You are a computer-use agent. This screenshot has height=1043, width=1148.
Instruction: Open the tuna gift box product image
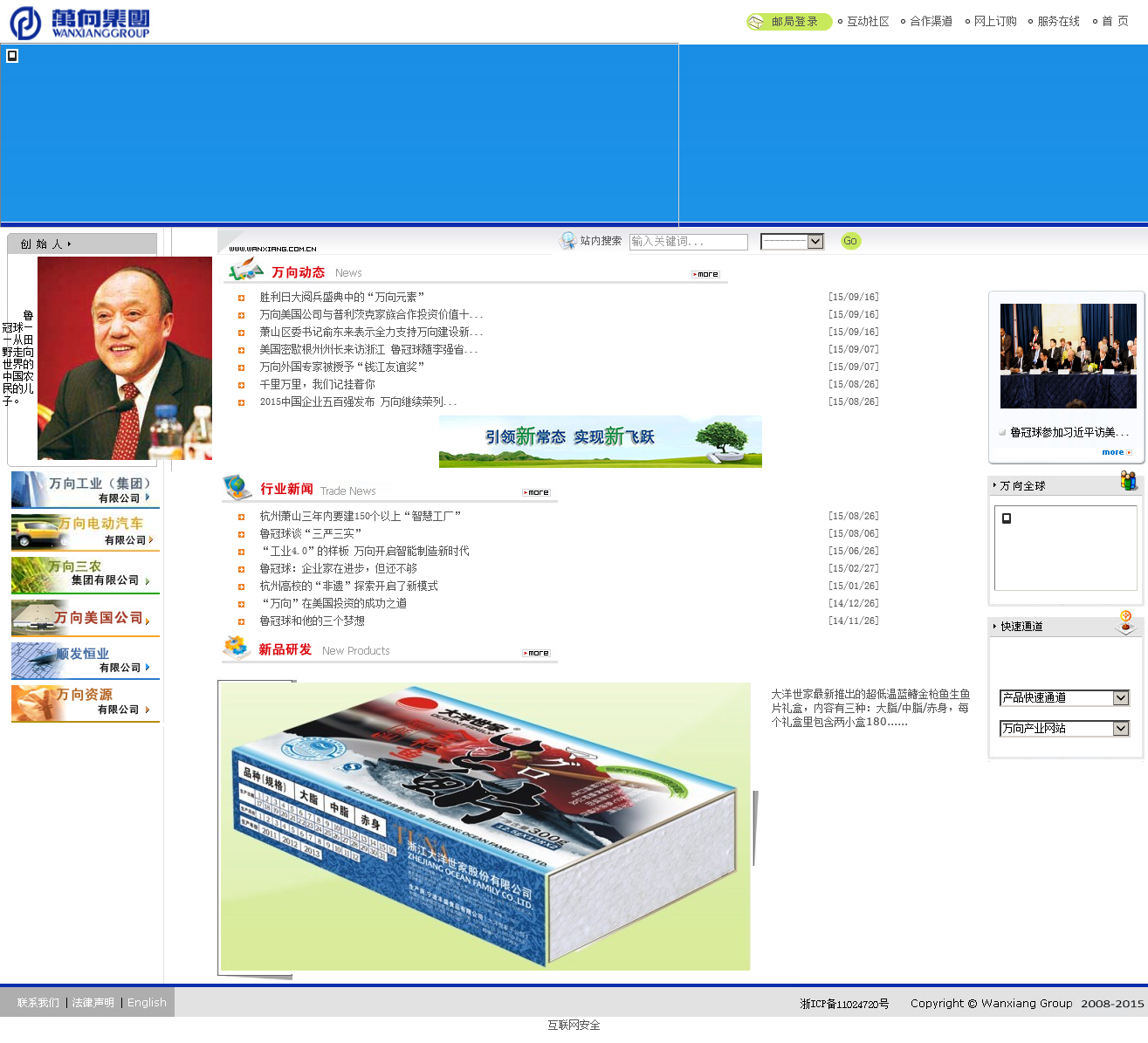coord(485,827)
